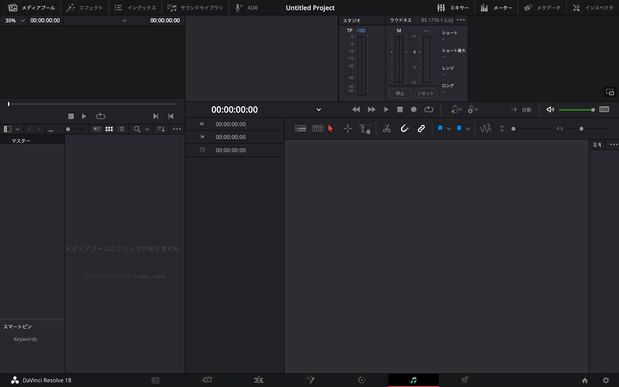Open the timecode options dropdown chevron
Viewport: 619px width, 387px height.
[319, 110]
